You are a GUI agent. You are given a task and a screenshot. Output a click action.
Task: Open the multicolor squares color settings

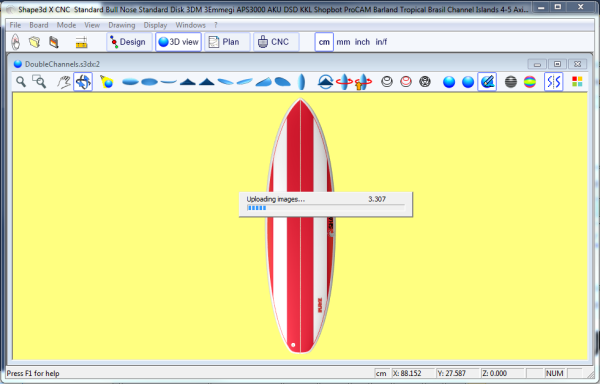577,81
